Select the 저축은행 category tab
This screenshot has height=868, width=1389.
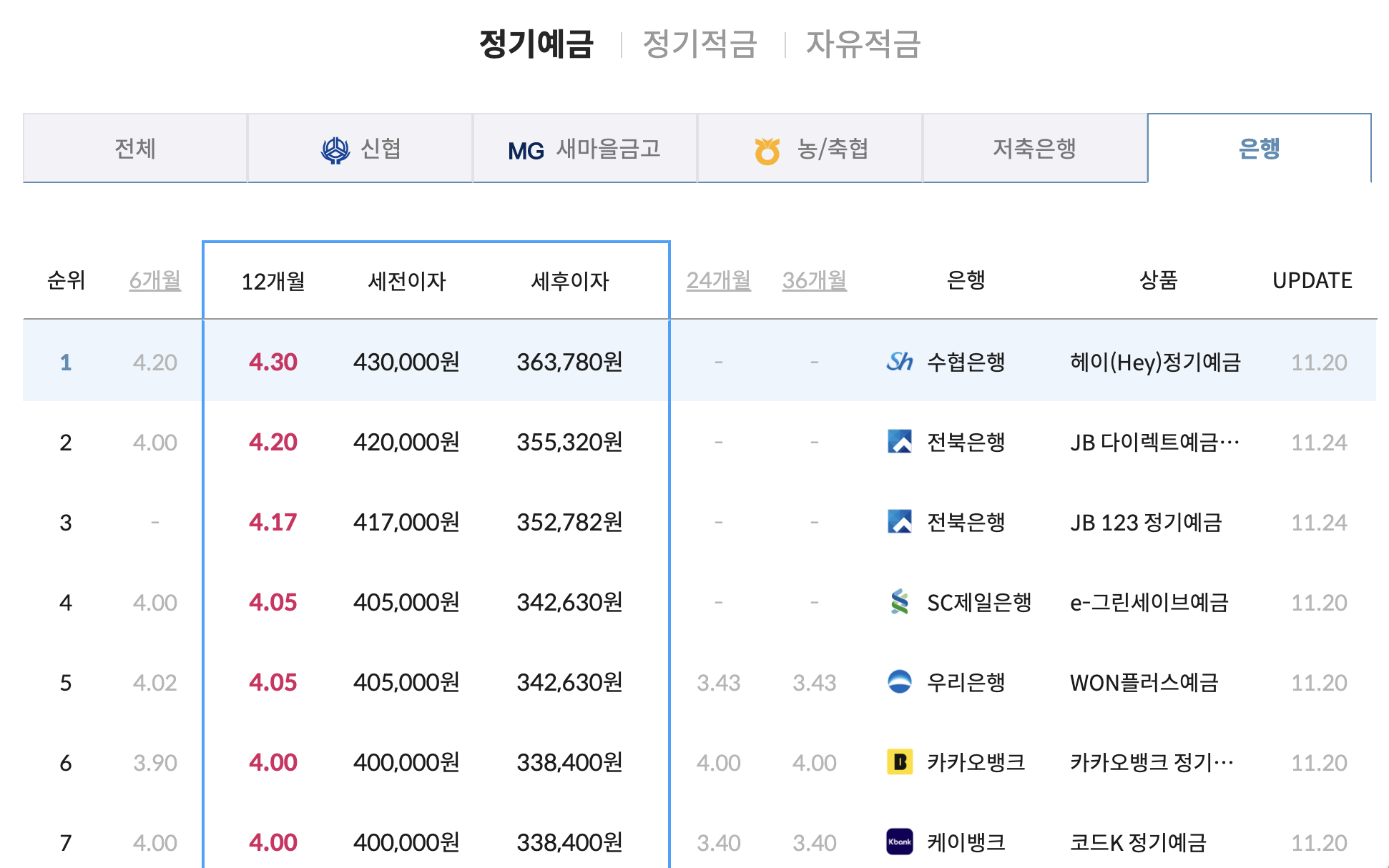1034,149
